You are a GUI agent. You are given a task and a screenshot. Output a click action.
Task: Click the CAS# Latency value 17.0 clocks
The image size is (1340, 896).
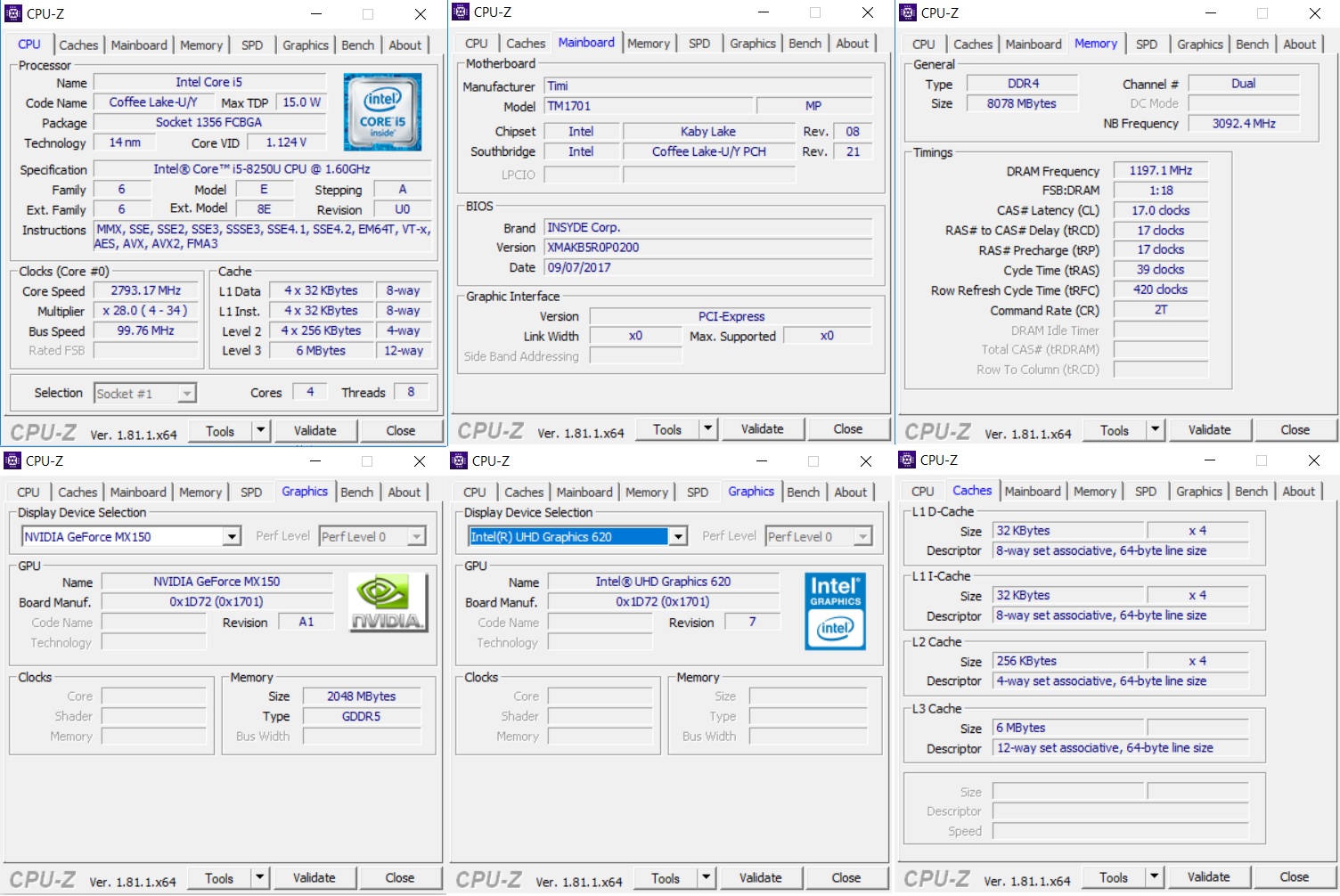[1161, 210]
